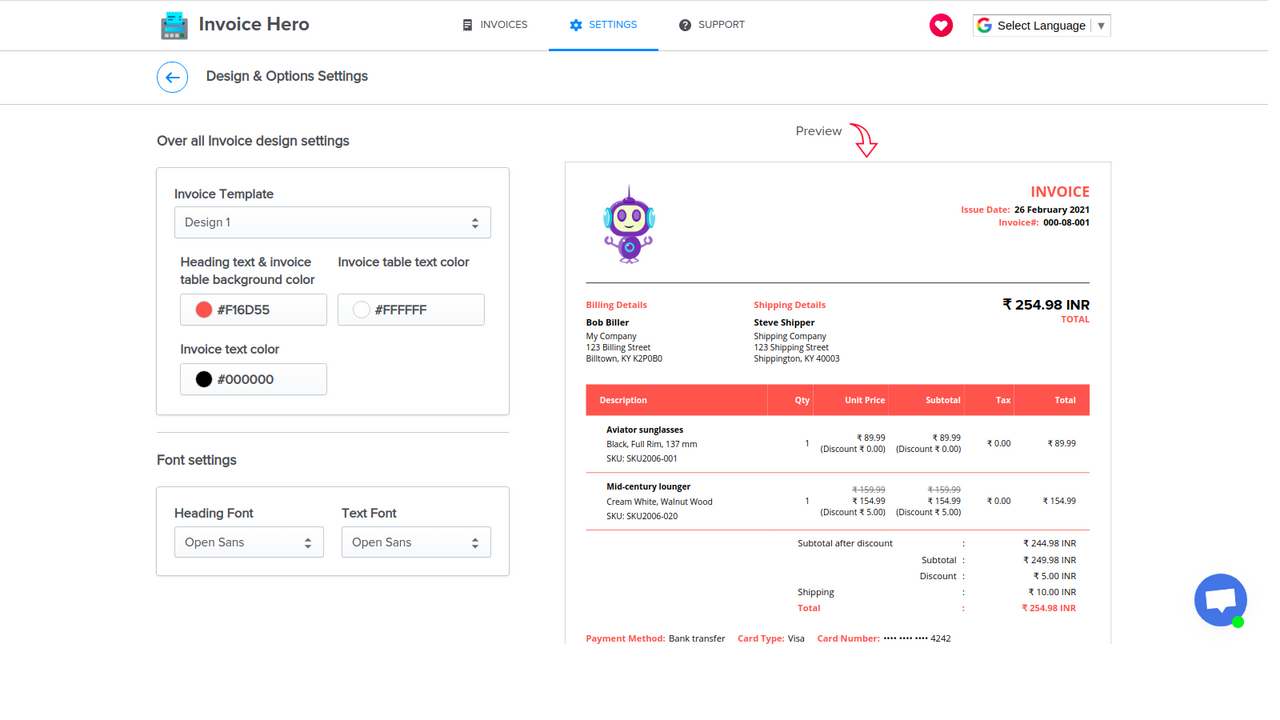The image size is (1280, 720).
Task: Click the Preview label
Action: (x=819, y=131)
